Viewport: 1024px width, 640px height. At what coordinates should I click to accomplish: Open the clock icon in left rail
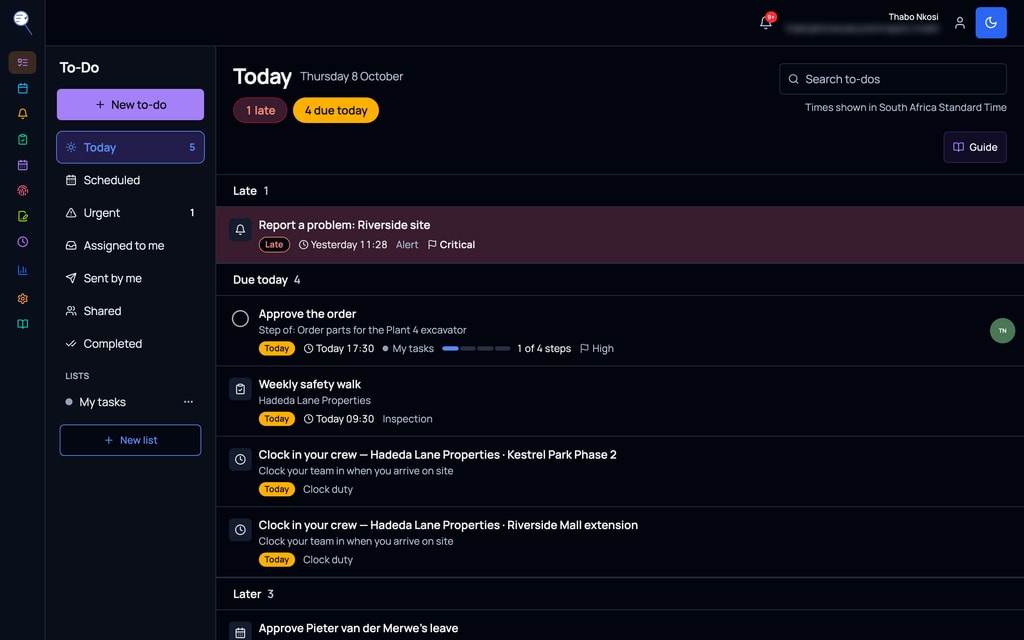point(23,242)
